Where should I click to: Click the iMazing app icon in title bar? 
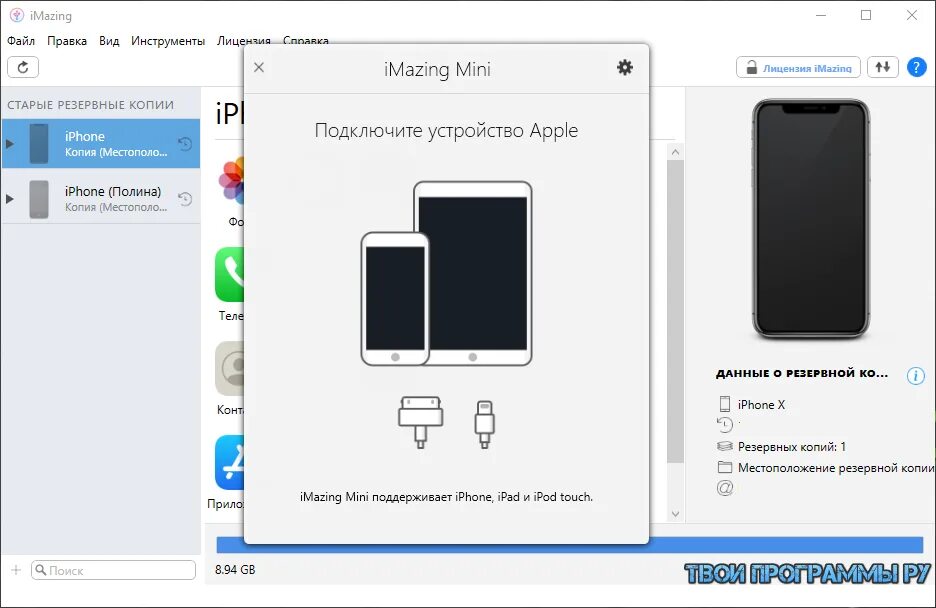pos(17,16)
